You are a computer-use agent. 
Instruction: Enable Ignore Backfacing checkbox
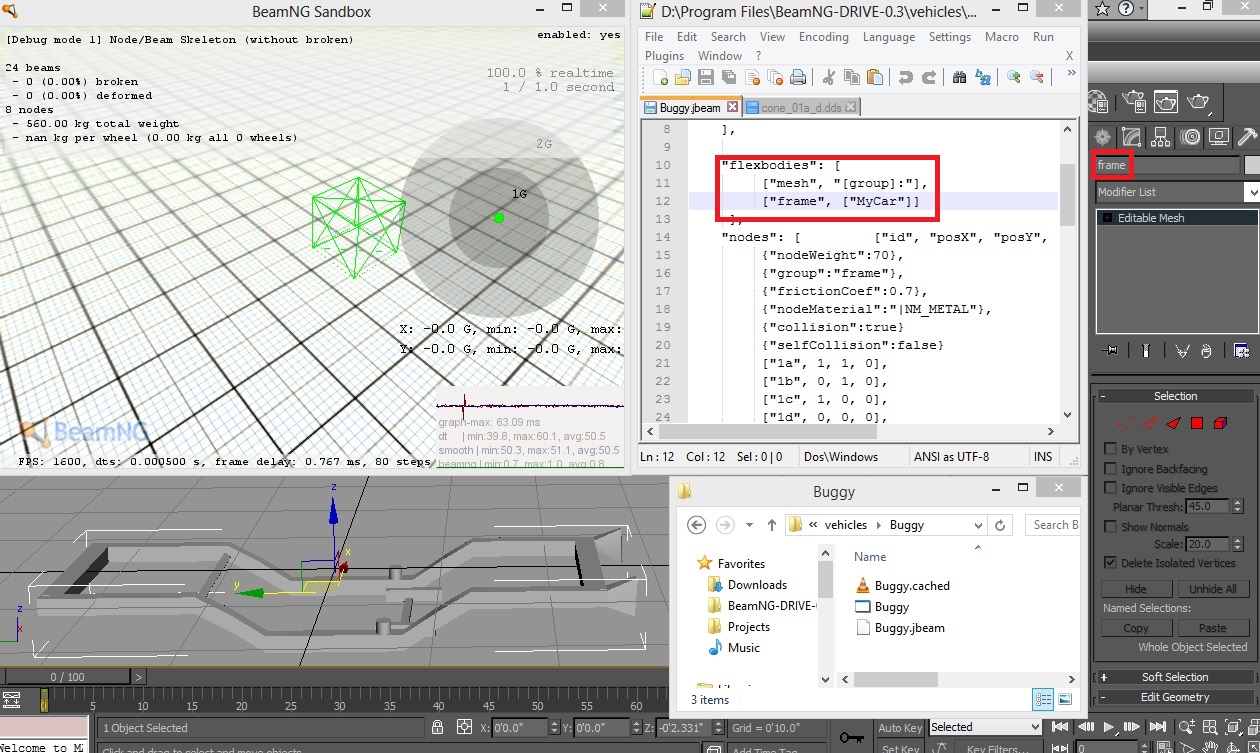pos(1110,468)
